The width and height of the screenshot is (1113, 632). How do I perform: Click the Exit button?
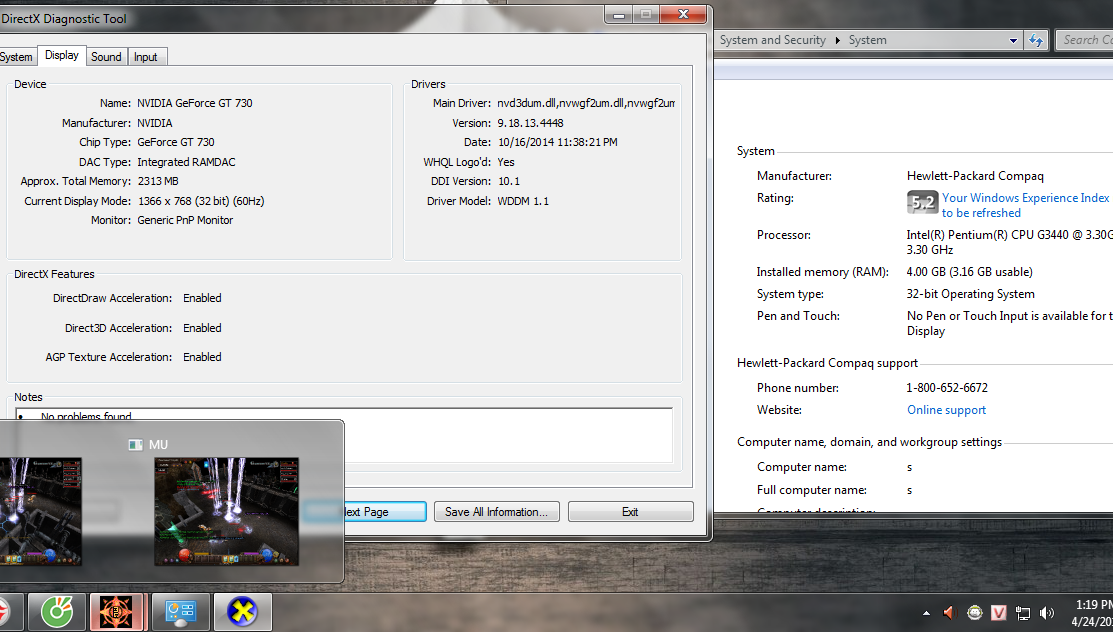coord(630,512)
